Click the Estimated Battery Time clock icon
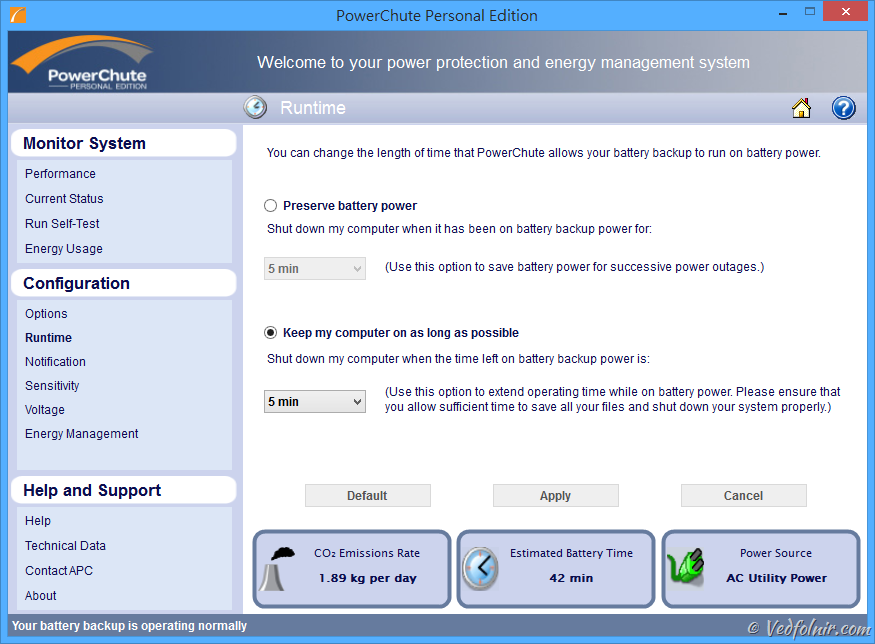Image resolution: width=875 pixels, height=644 pixels. (x=480, y=568)
